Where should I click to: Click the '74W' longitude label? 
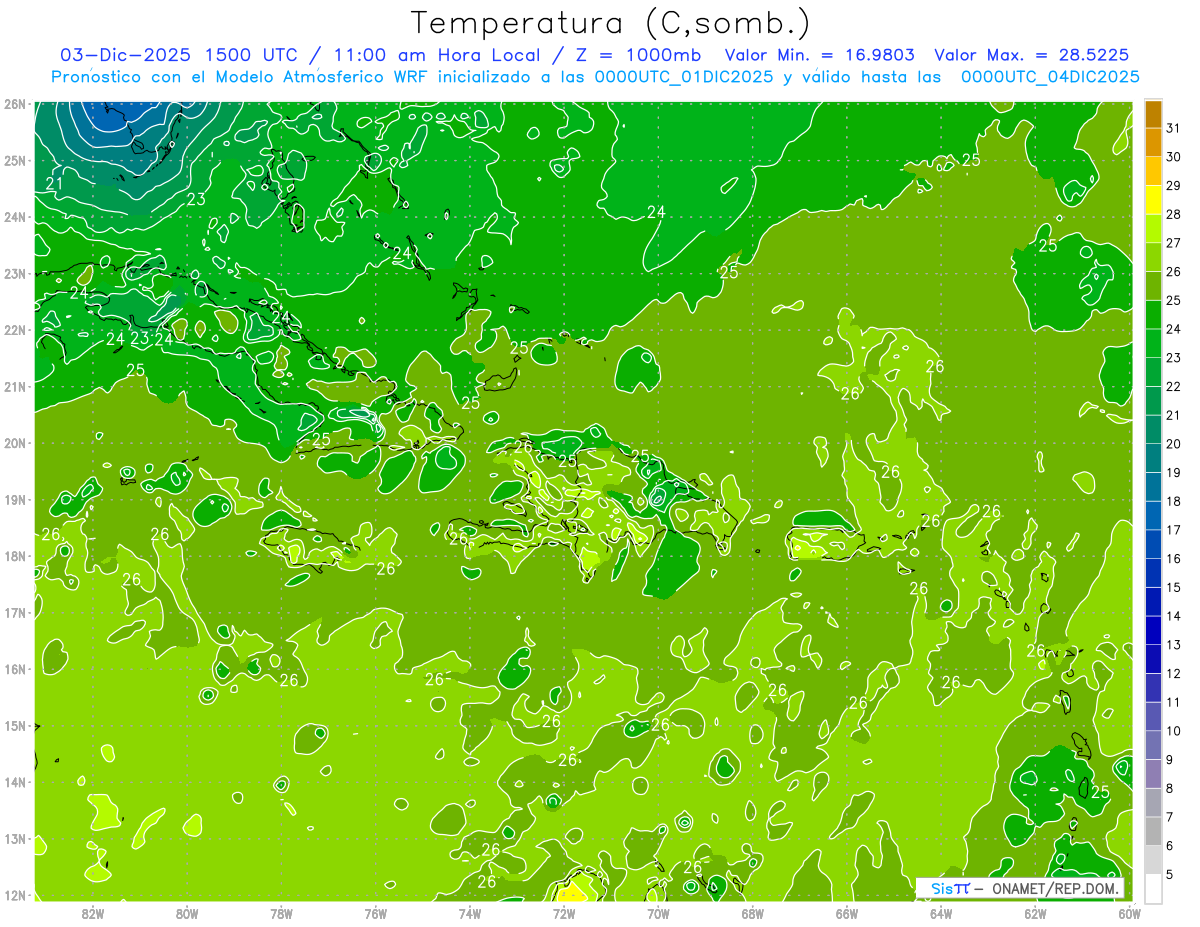pyautogui.click(x=470, y=913)
